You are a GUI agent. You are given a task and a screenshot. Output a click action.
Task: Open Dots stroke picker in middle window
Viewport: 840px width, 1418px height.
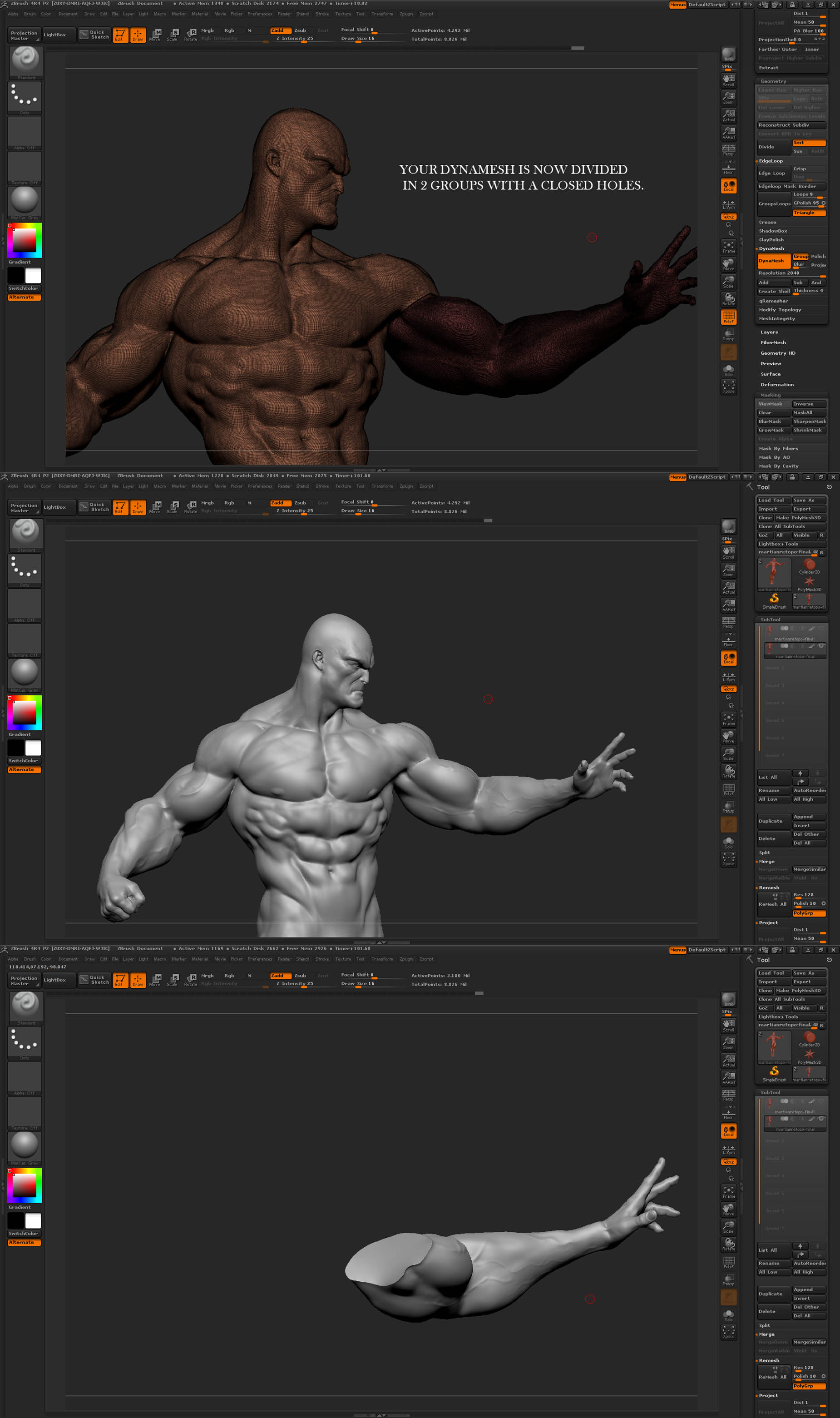tap(25, 570)
